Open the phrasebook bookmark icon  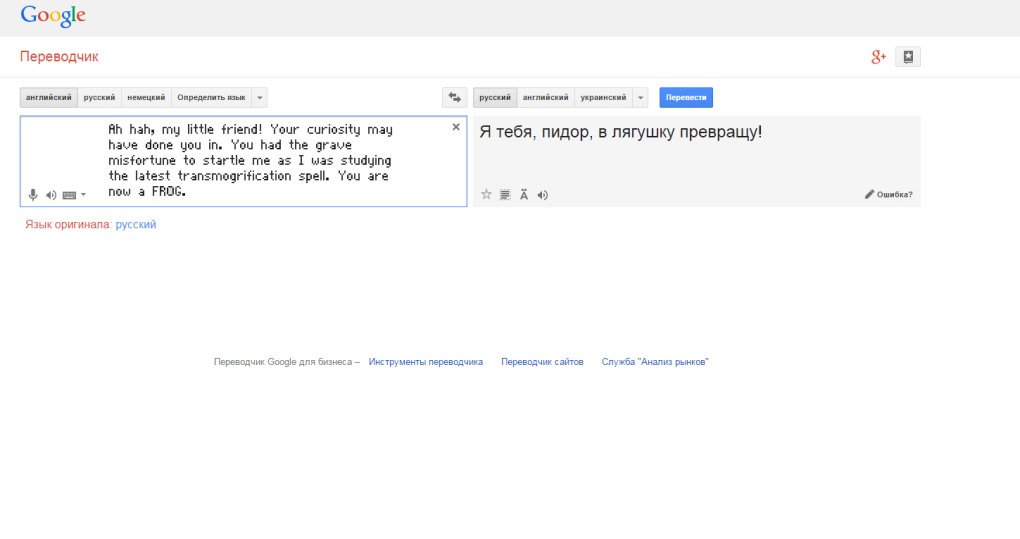908,57
